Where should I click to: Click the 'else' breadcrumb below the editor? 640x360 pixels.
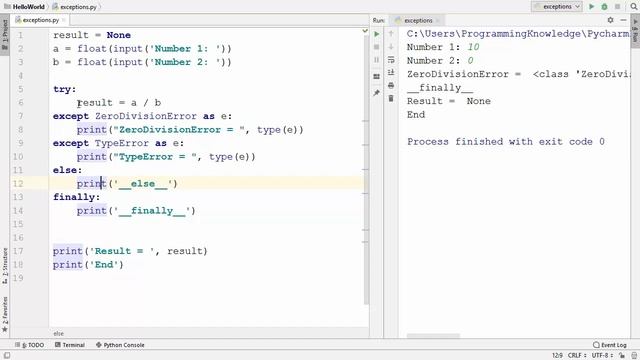coord(58,333)
